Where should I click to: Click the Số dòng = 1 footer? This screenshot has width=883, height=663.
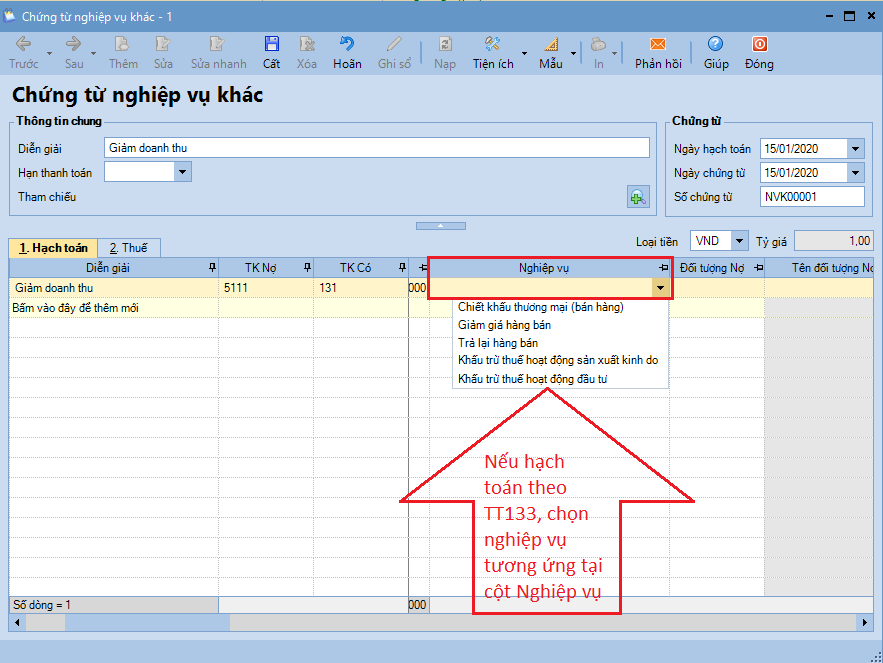(x=114, y=605)
